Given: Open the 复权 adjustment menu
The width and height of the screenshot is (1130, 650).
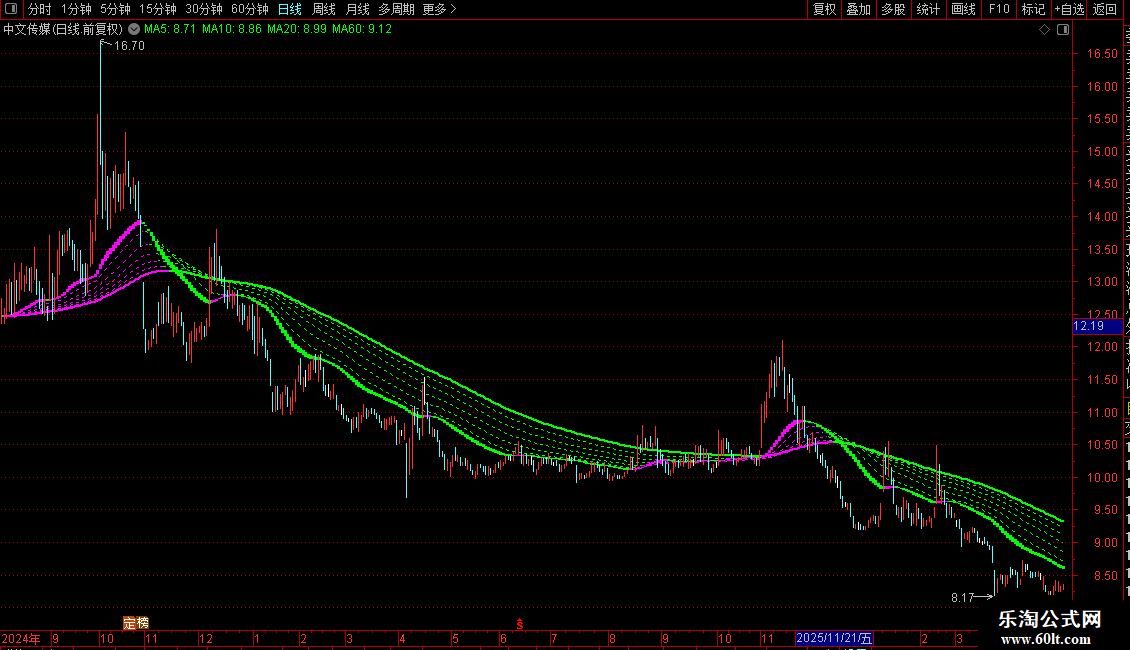Looking at the screenshot, I should (x=824, y=9).
